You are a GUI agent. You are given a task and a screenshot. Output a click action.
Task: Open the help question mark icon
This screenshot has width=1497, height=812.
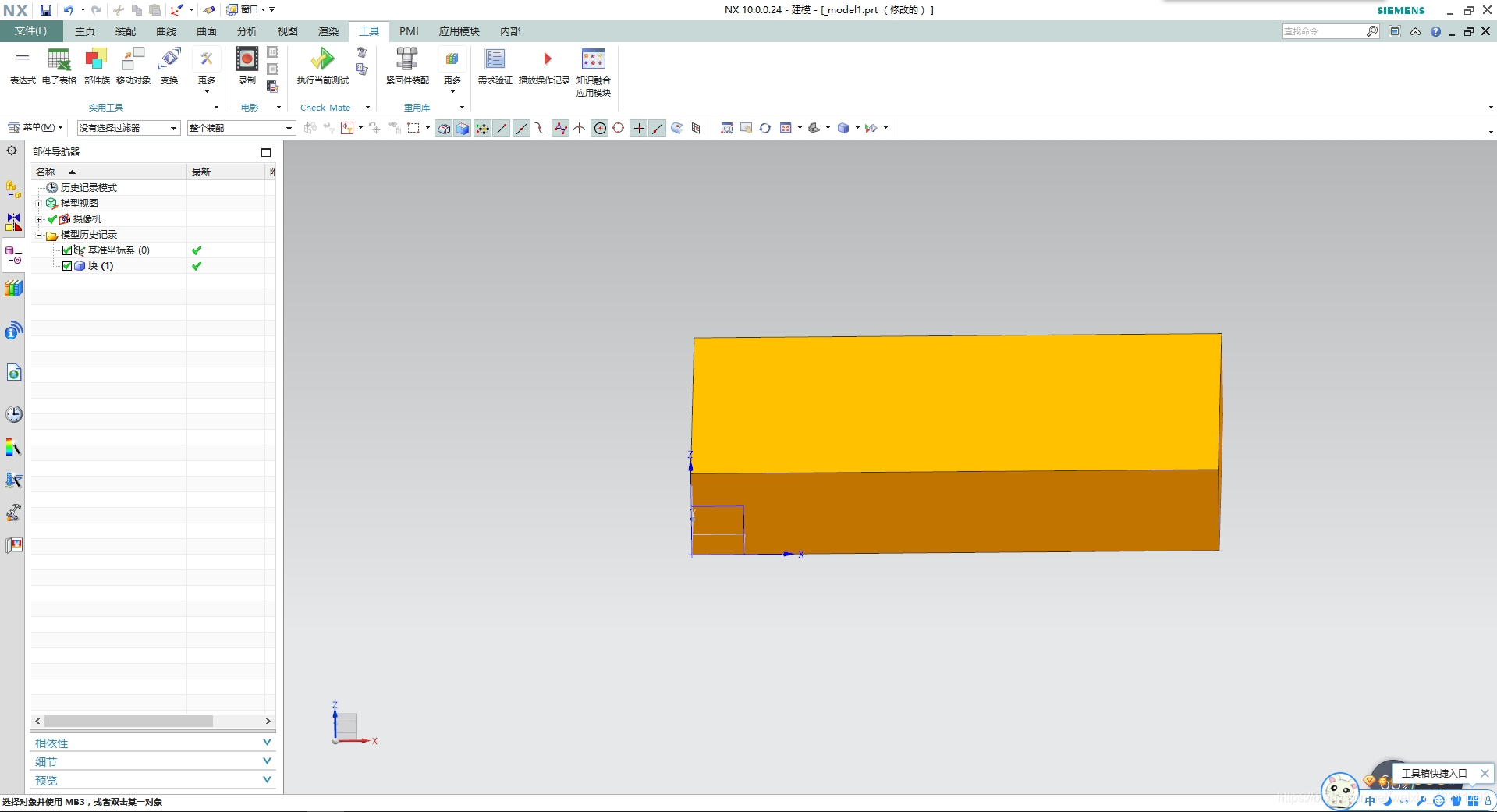(x=1435, y=31)
